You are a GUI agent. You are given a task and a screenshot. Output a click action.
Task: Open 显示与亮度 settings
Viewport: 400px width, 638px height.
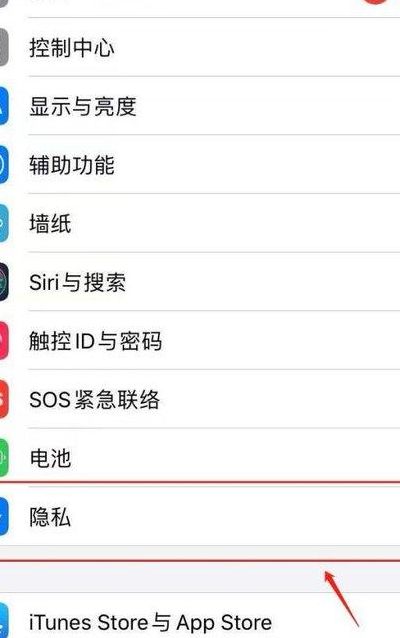[200, 106]
